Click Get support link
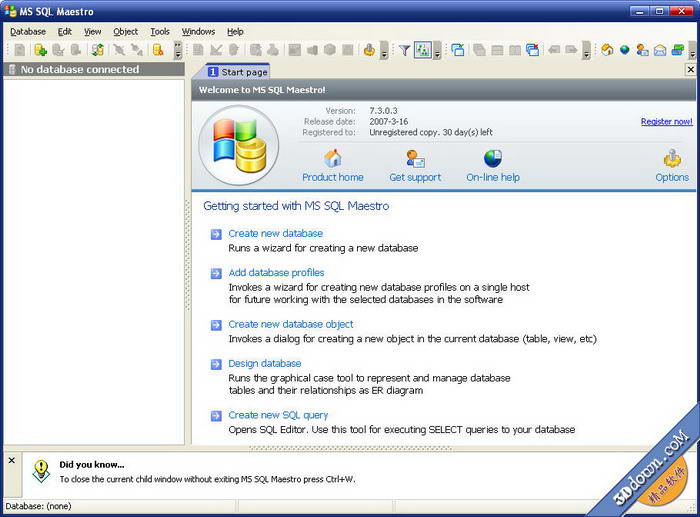The height and width of the screenshot is (517, 700). click(415, 166)
